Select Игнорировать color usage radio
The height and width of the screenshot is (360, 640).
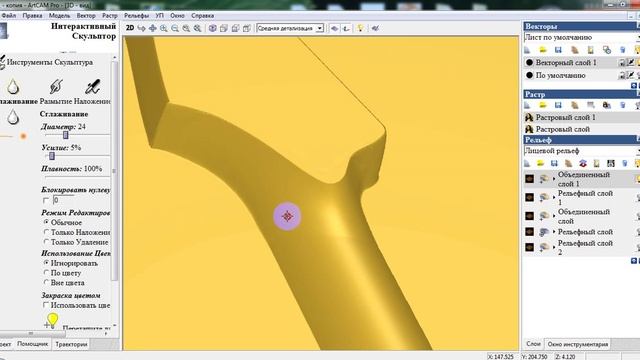click(46, 263)
